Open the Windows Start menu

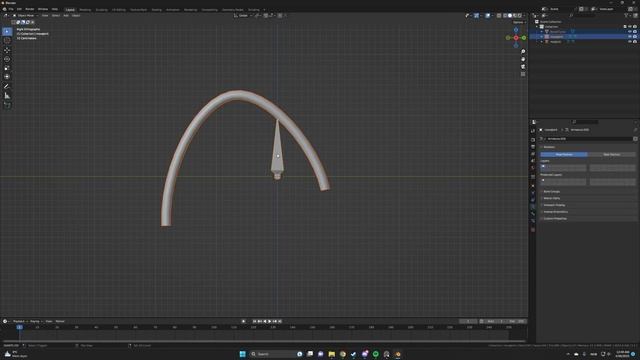(242, 354)
